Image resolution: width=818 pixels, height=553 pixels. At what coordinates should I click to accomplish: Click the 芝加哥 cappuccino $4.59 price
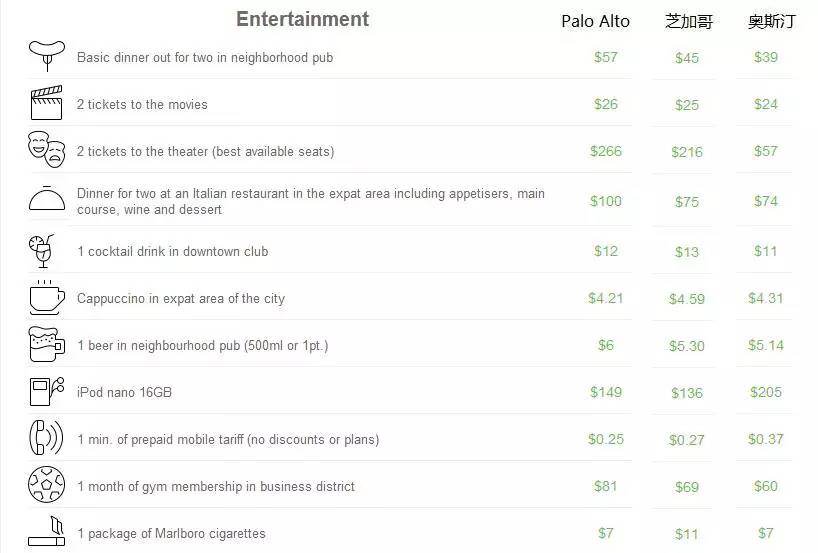click(x=687, y=299)
